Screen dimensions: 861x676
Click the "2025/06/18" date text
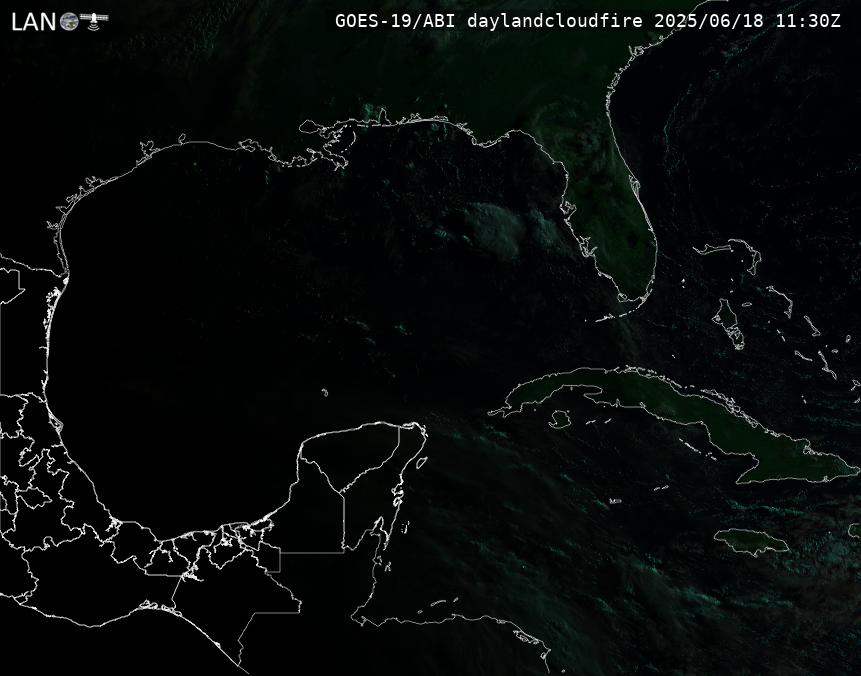pyautogui.click(x=708, y=21)
